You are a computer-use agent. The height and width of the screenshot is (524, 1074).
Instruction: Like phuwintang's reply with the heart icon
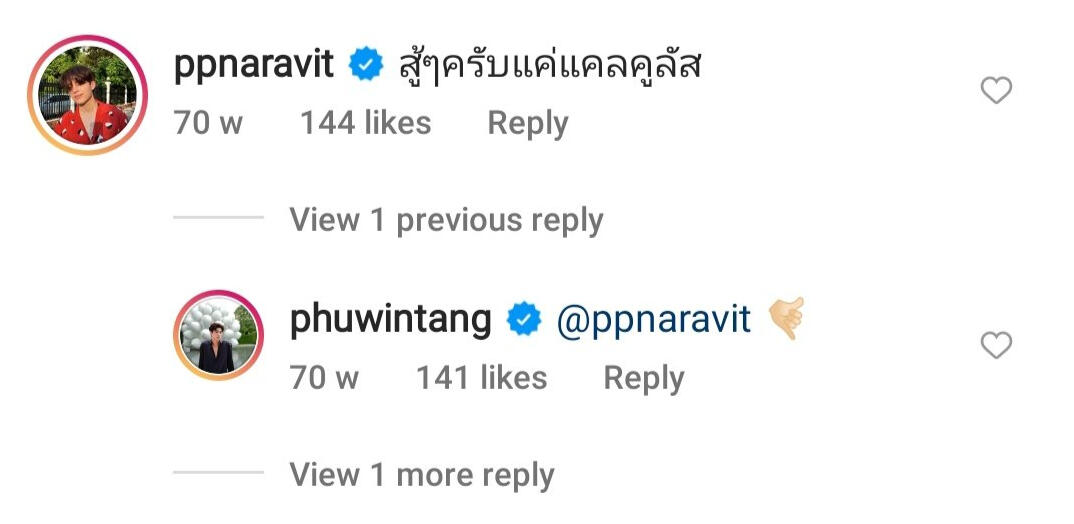point(996,345)
